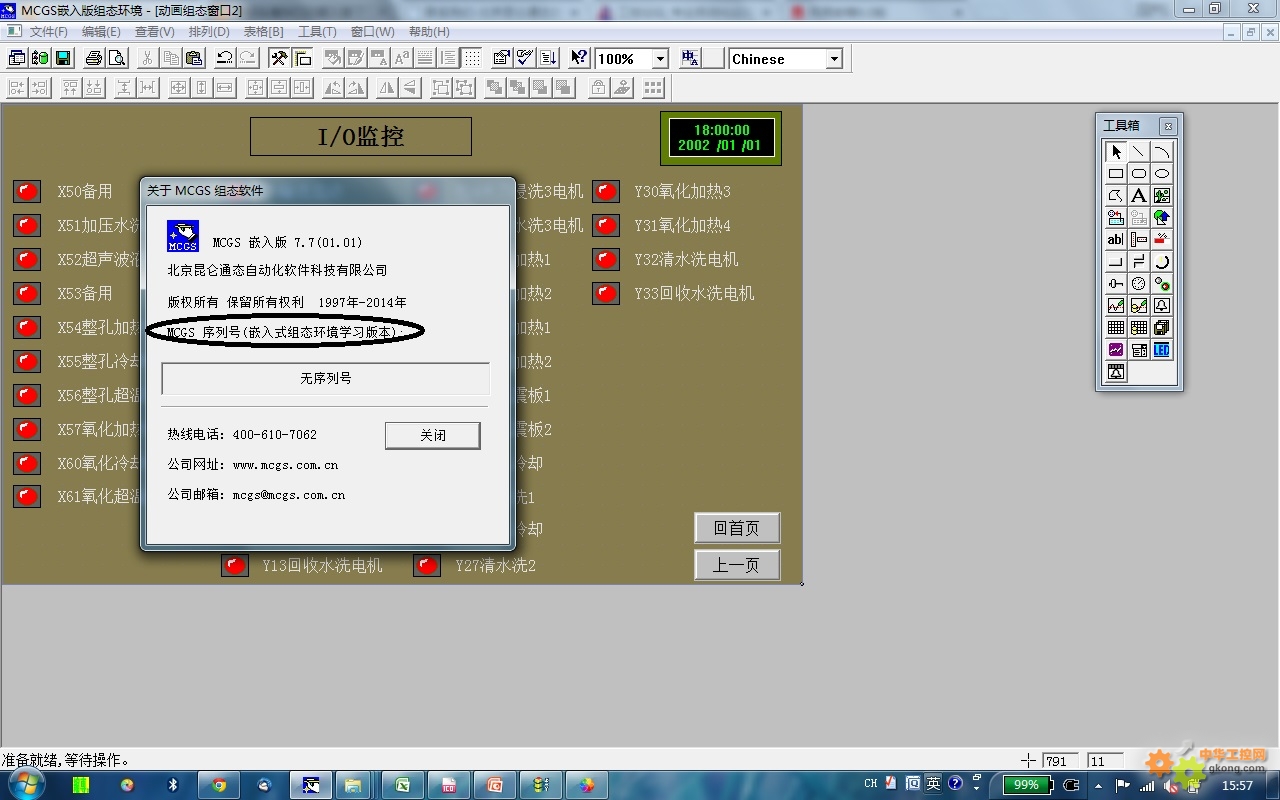Select the text label 'A' tool
This screenshot has height=800, width=1280.
click(x=1139, y=196)
